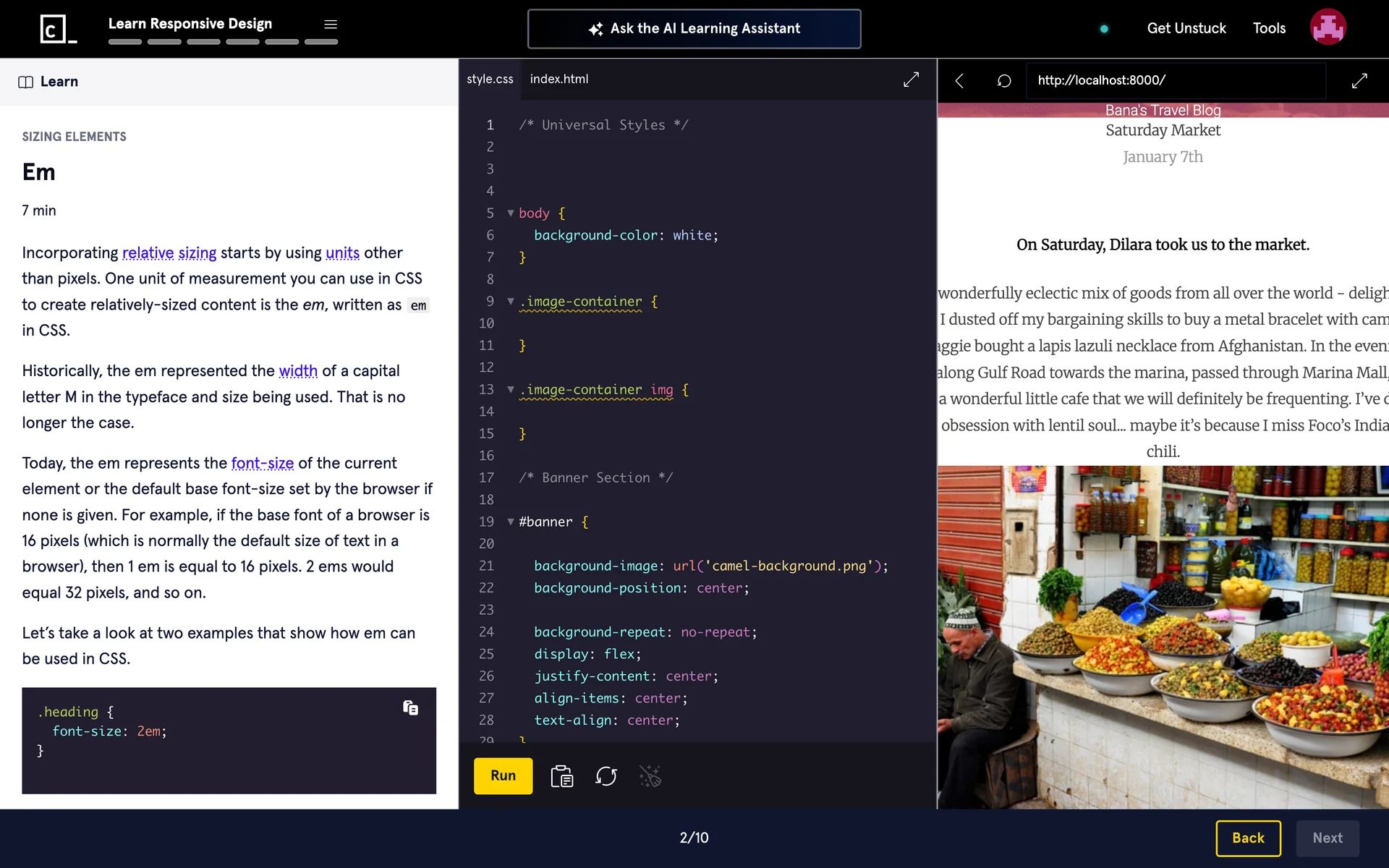
Task: Open the course syllabus hamburger menu
Action: coord(331,25)
